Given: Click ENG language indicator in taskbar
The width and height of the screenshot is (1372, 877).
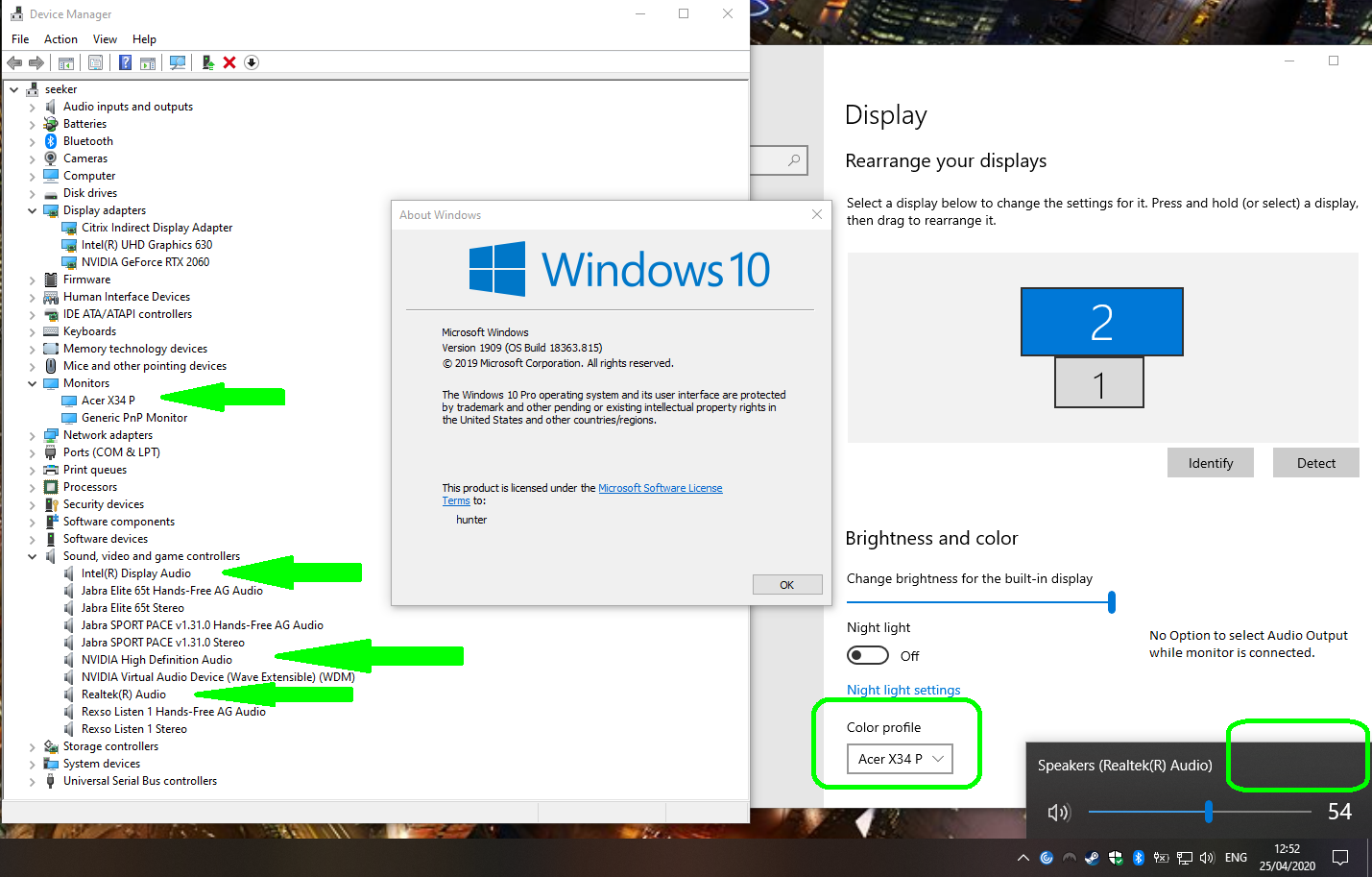Looking at the screenshot, I should pos(1236,858).
